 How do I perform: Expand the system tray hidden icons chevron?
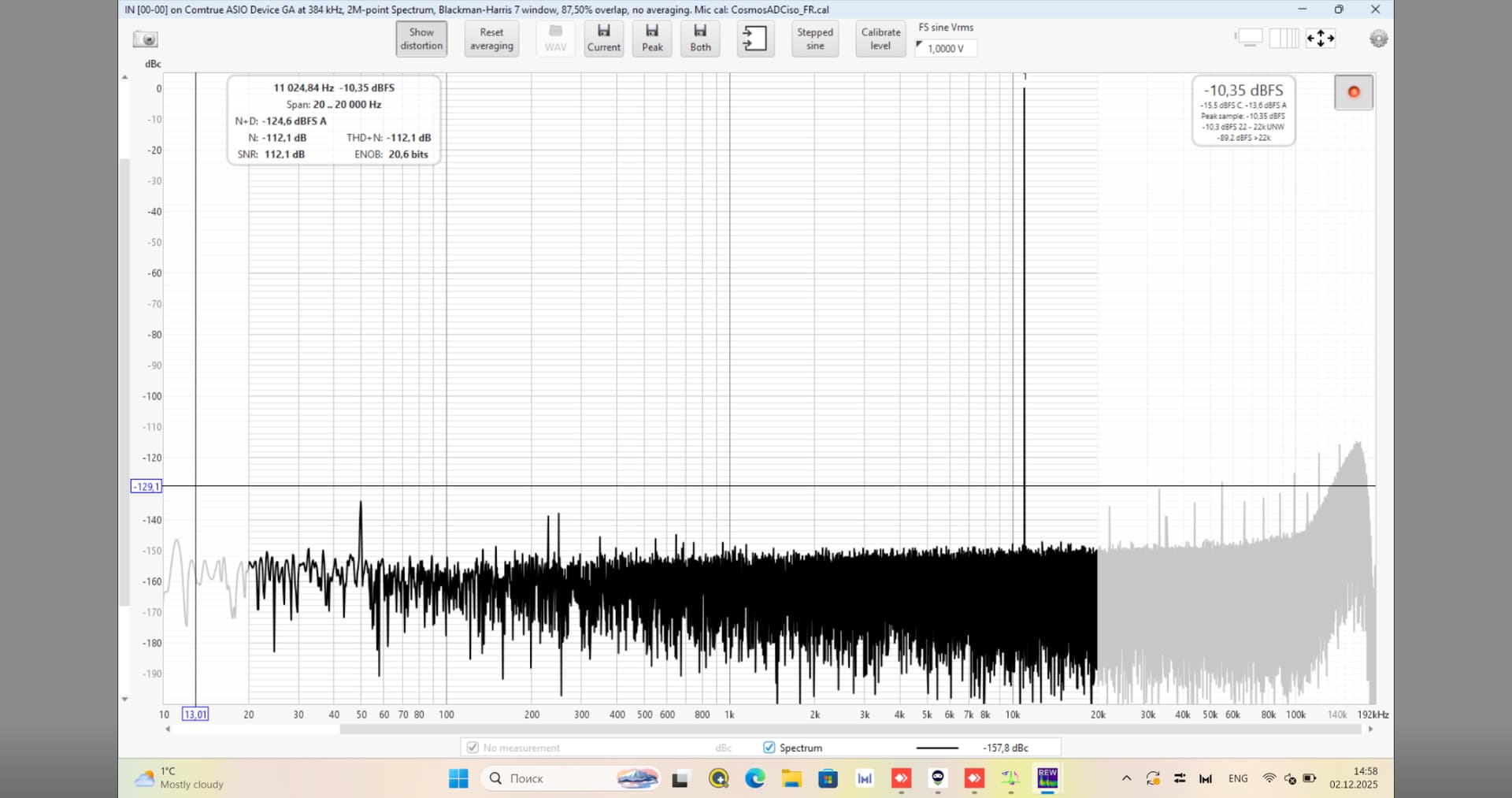coord(1126,778)
